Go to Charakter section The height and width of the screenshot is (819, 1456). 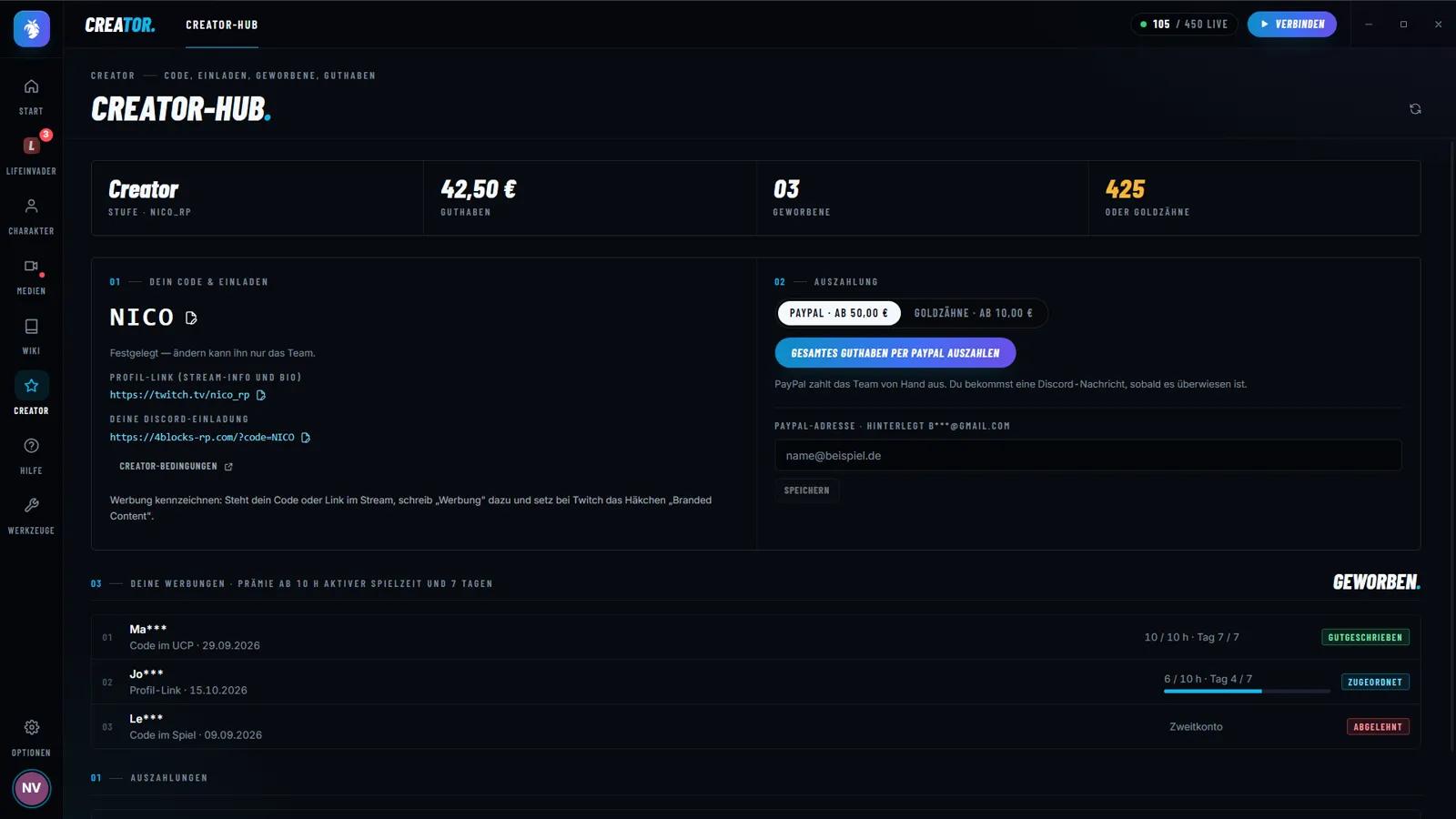coord(31,217)
